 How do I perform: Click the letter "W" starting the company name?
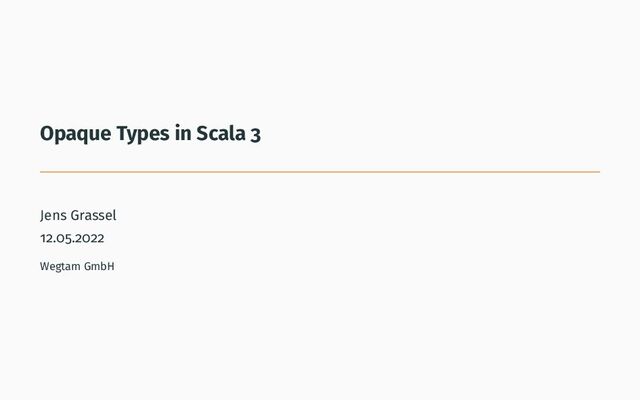pyautogui.click(x=45, y=267)
